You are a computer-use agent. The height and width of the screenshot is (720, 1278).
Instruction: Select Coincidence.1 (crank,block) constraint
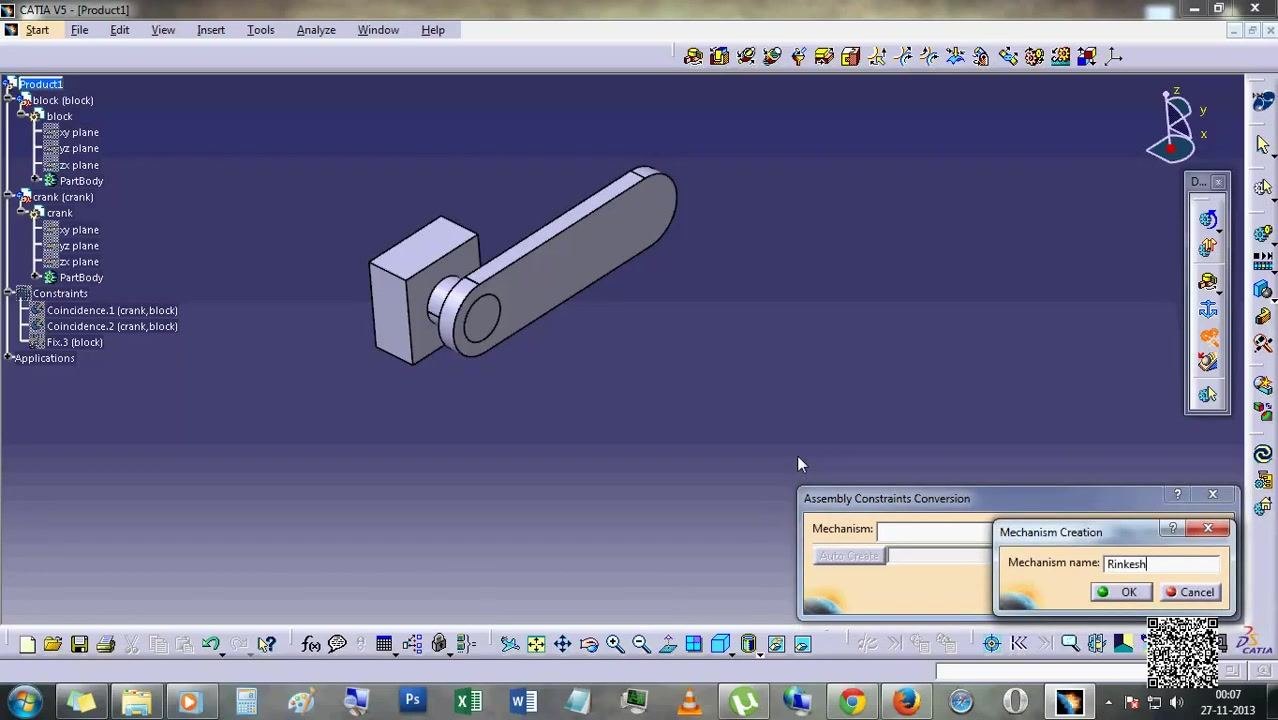[112, 310]
